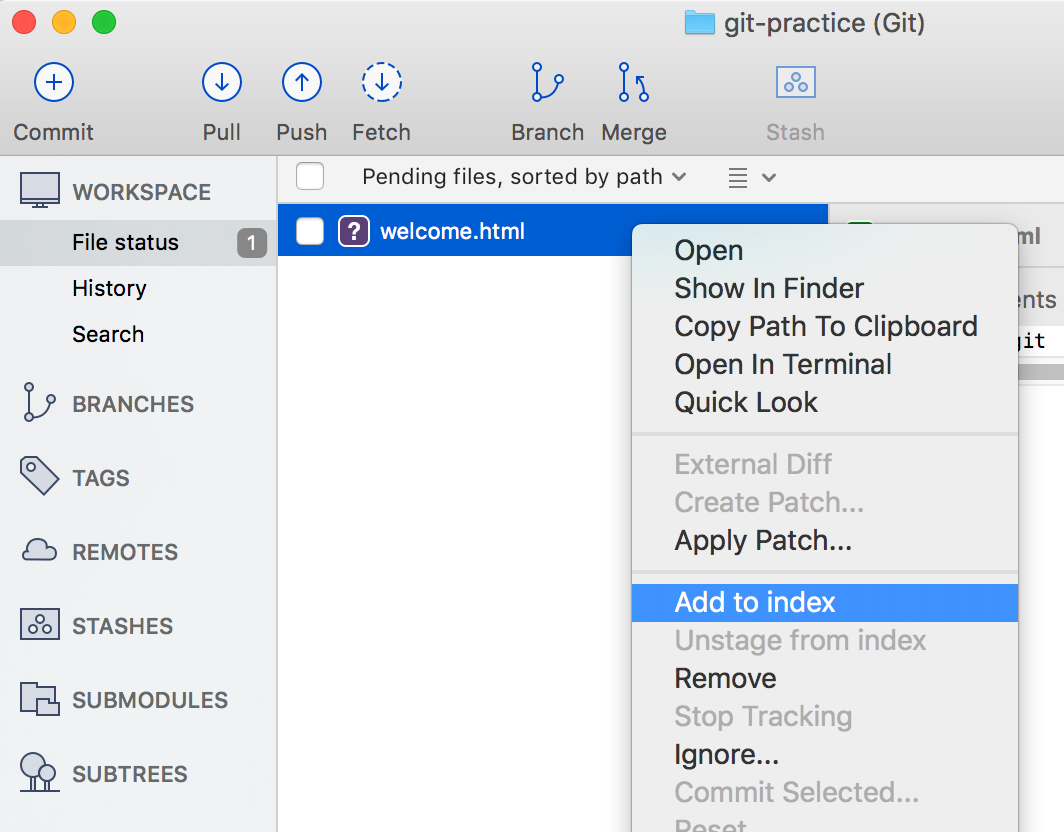Click the Pull icon in toolbar

click(222, 83)
